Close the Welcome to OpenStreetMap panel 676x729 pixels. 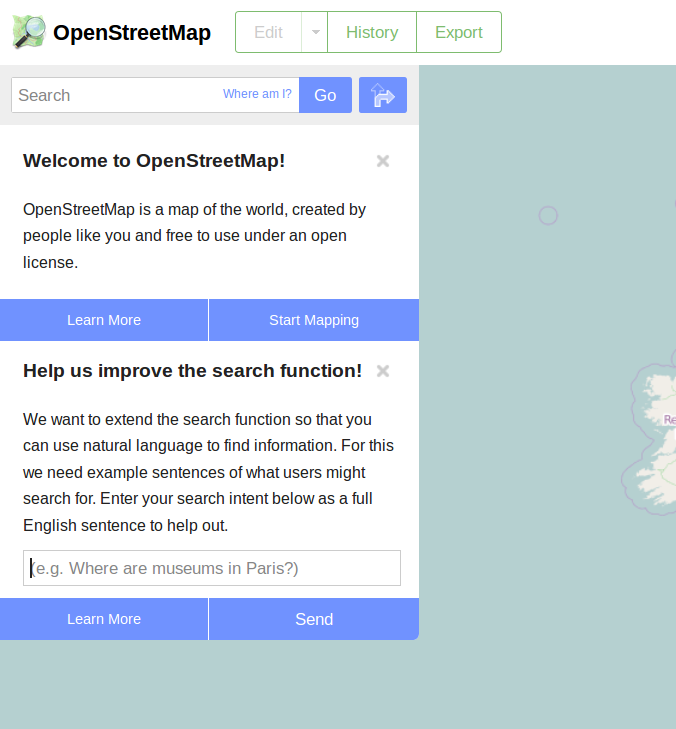click(383, 161)
